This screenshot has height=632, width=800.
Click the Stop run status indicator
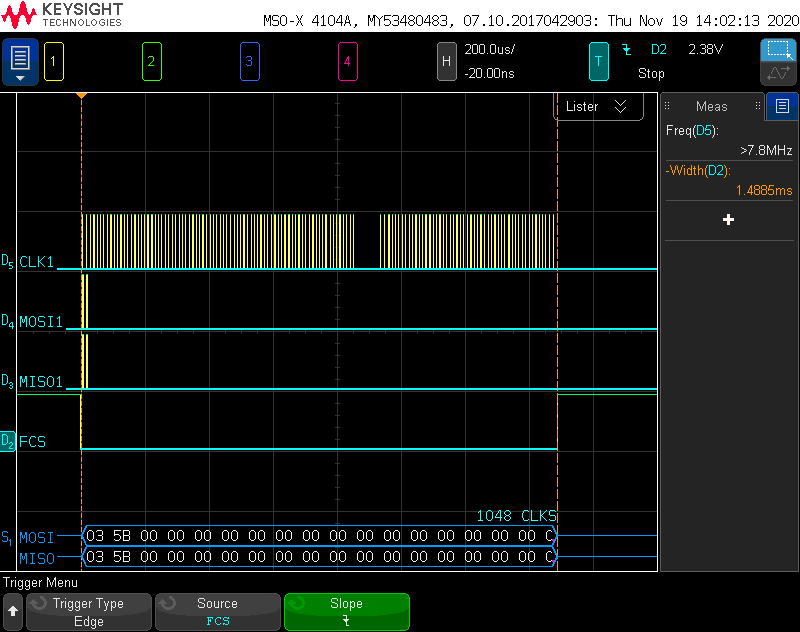[651, 73]
